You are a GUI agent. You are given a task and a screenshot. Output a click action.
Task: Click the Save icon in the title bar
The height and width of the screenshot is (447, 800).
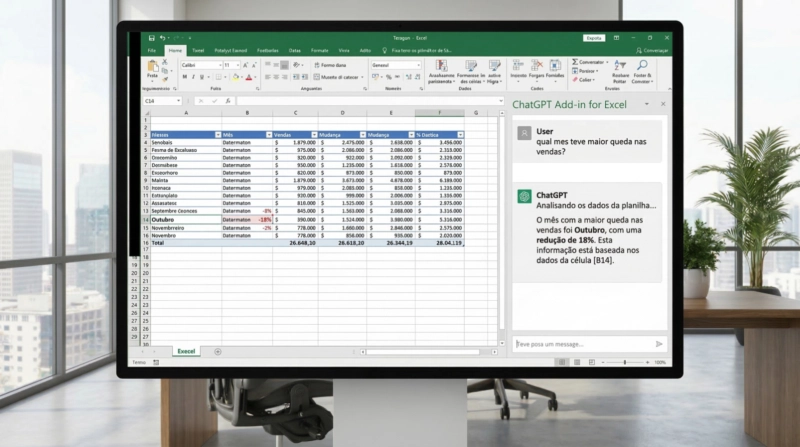[152, 38]
